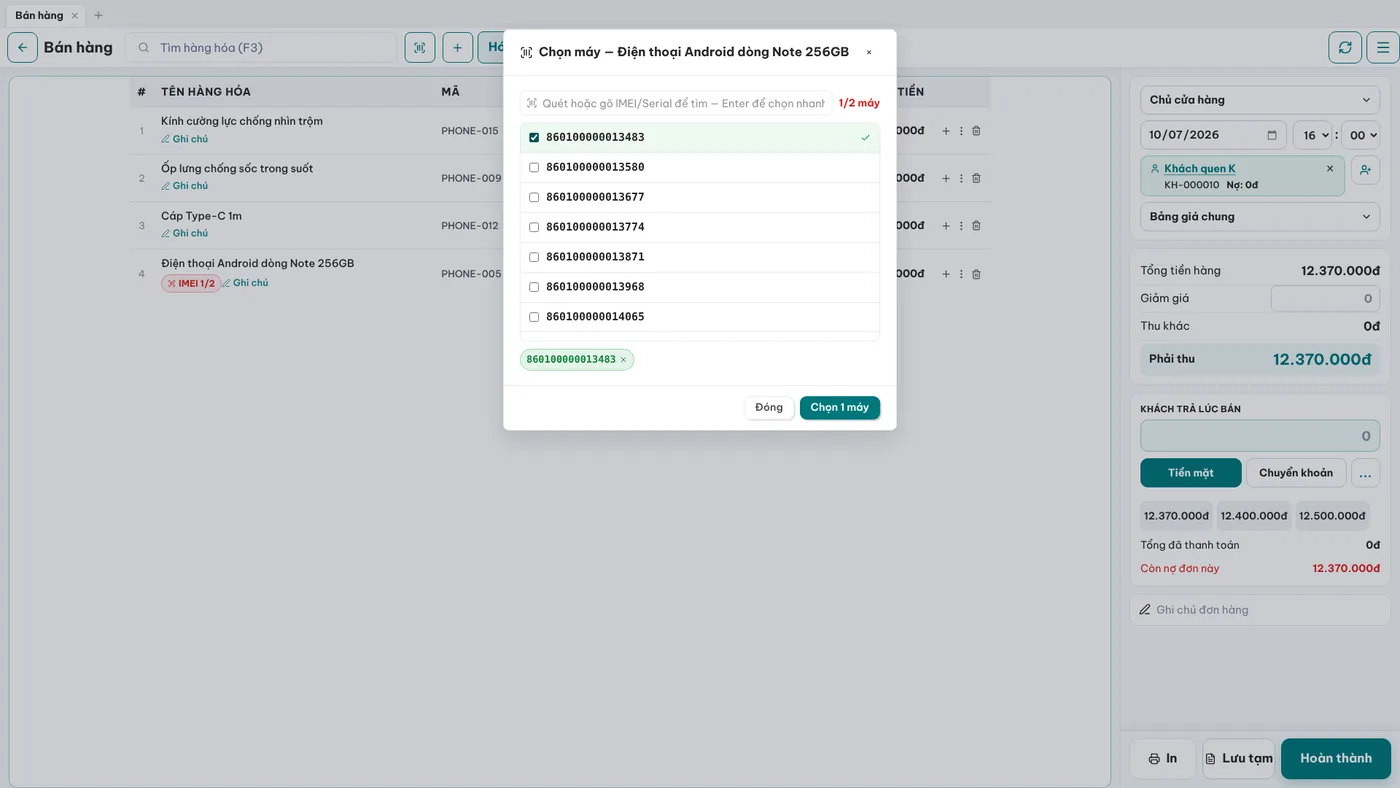Open a new tab with plus
The image size is (1400, 788).
click(98, 15)
